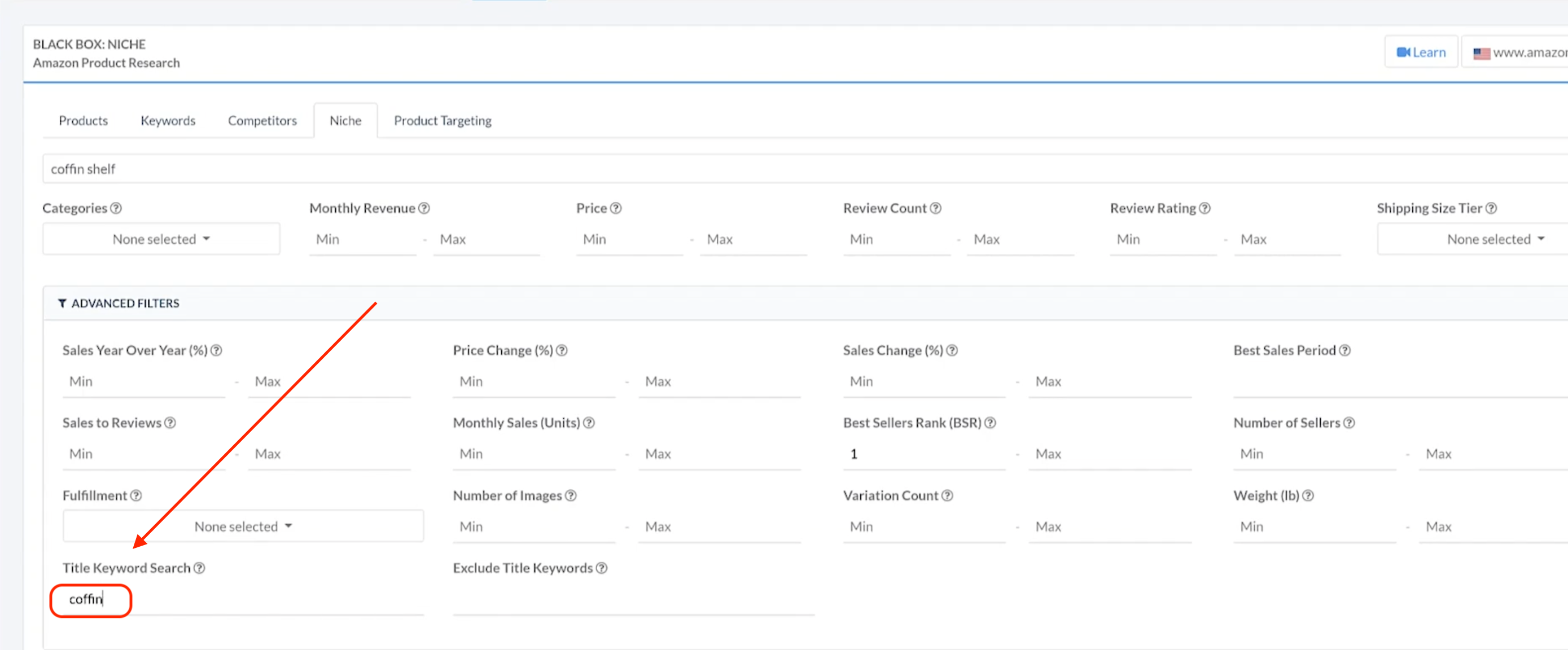This screenshot has height=650, width=1568.
Task: Click Best Sellers Rank (BSR) help icon
Action: [x=991, y=423]
